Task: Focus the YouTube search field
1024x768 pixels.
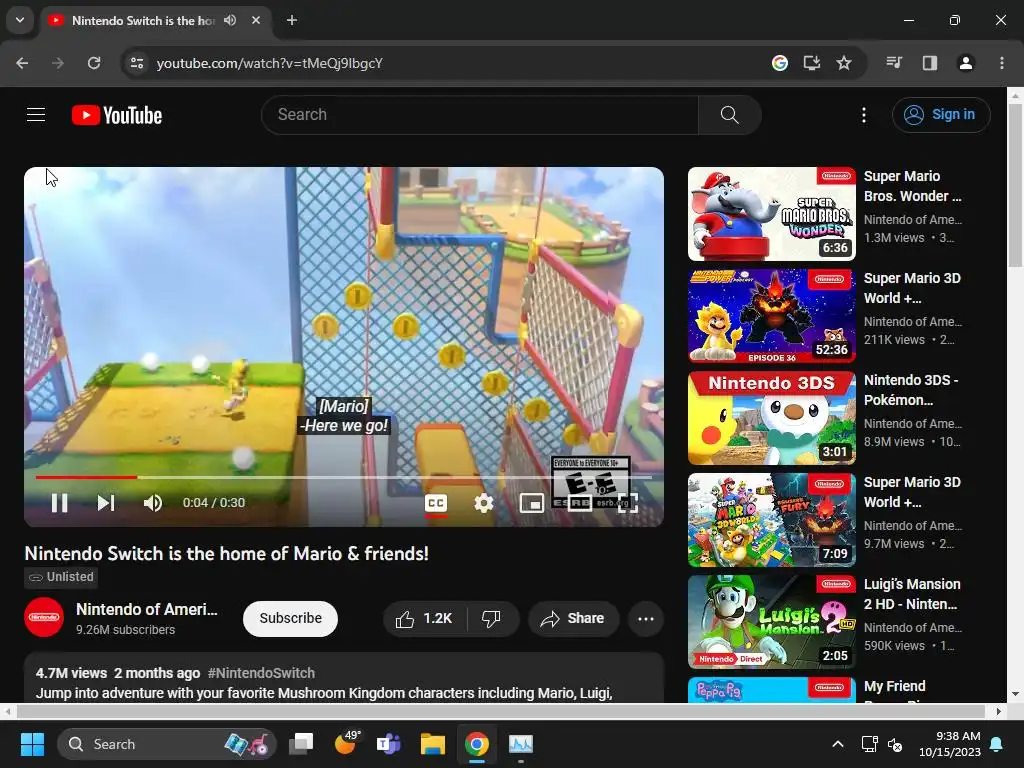Action: tap(480, 115)
